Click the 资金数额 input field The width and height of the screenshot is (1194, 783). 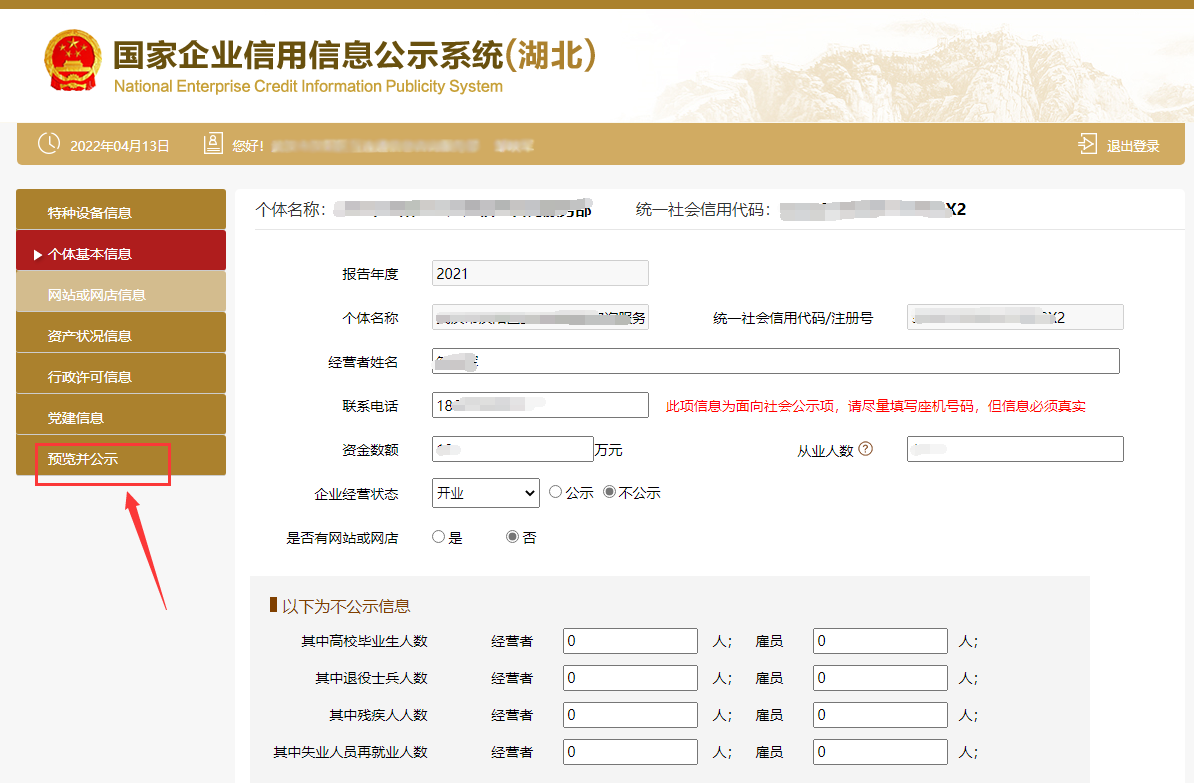(x=513, y=448)
